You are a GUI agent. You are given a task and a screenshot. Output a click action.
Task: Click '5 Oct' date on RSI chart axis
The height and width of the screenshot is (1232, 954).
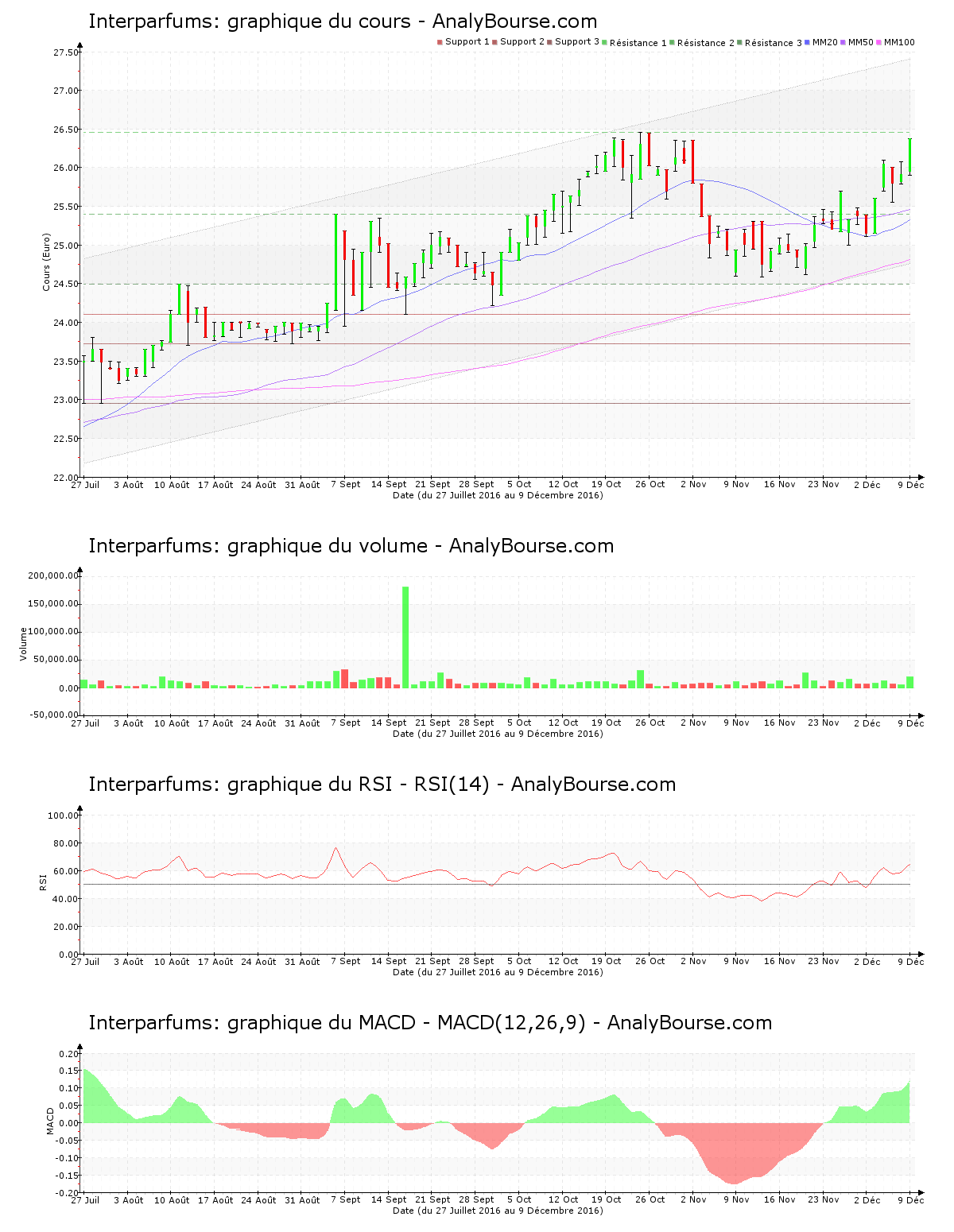pos(519,961)
